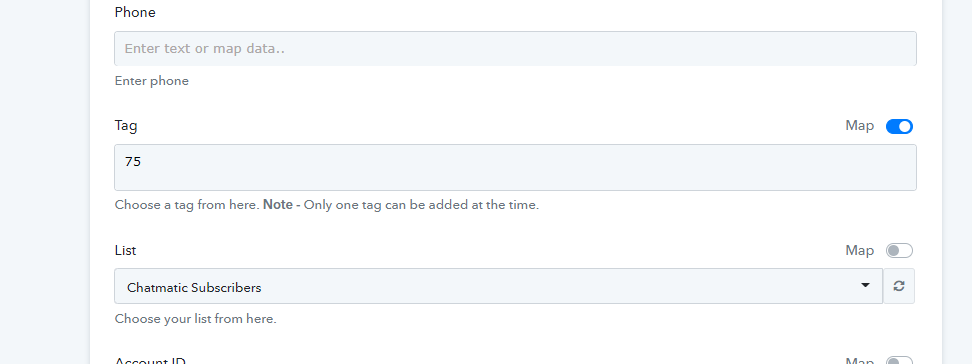
Task: Click the 'Choose a tag from here' hint
Action: 187,205
